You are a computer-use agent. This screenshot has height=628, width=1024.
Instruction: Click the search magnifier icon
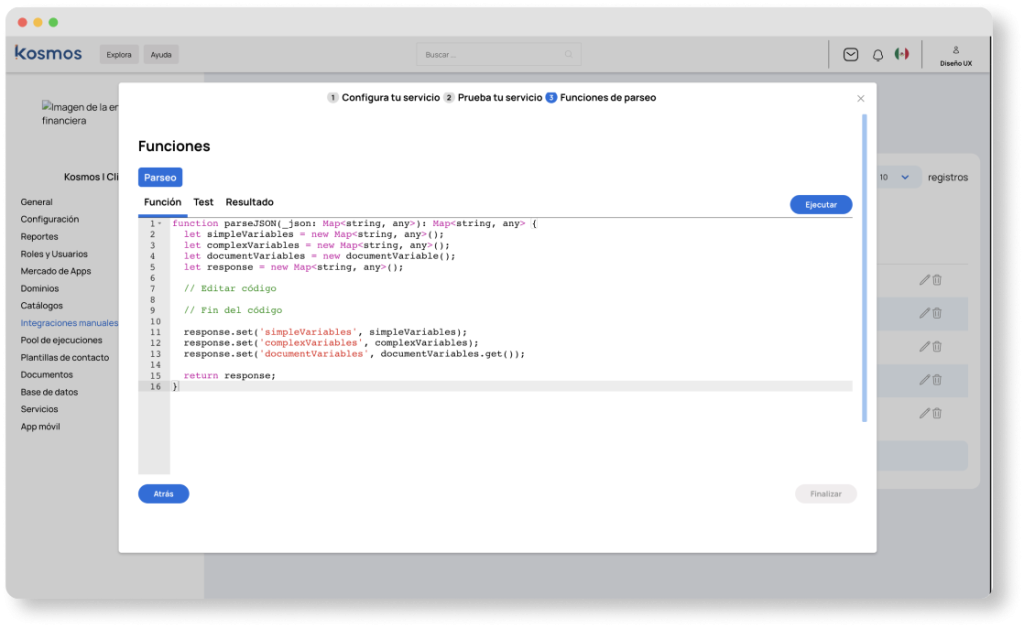click(568, 54)
